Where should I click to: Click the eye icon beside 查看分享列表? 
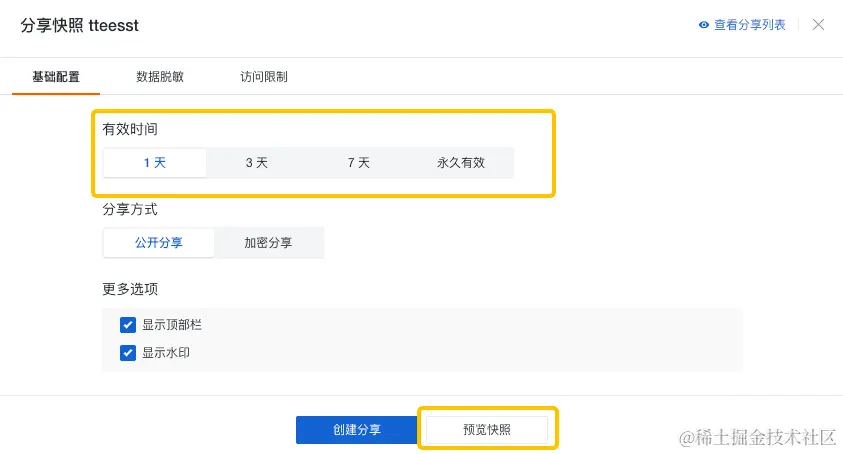[704, 25]
